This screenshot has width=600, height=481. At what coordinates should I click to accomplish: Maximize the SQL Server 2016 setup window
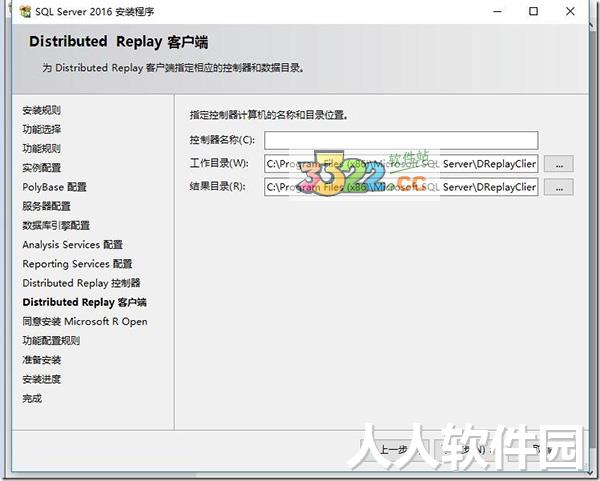tap(533, 11)
